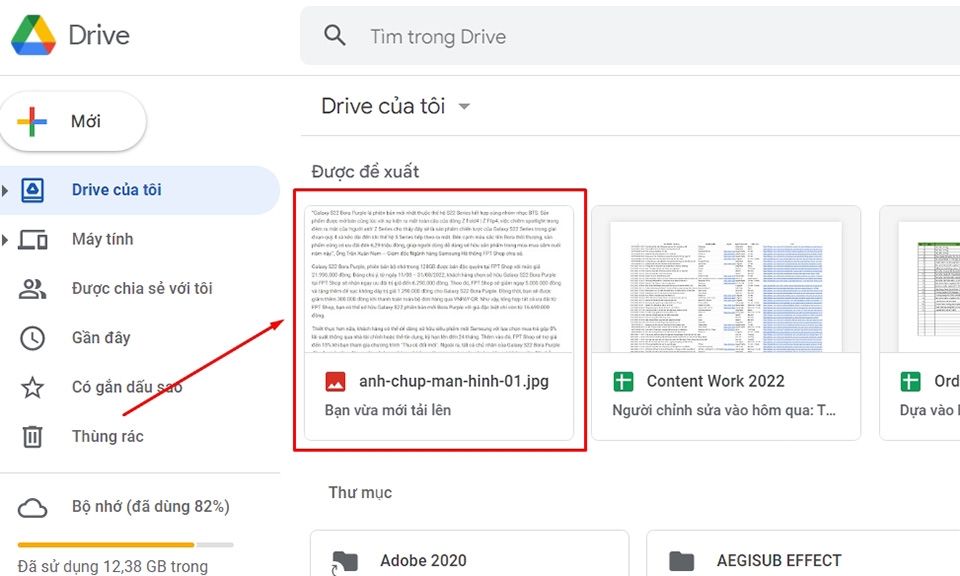Click the trash bin icon
Image resolution: width=960 pixels, height=576 pixels.
click(x=32, y=436)
